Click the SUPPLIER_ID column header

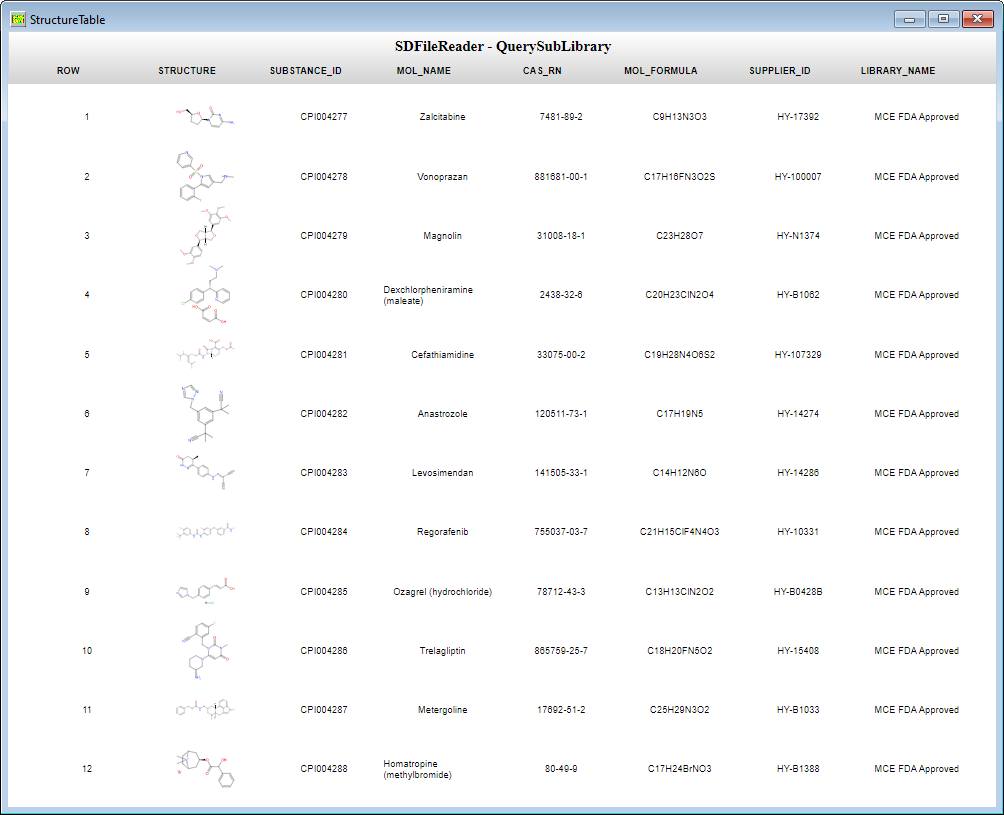779,70
